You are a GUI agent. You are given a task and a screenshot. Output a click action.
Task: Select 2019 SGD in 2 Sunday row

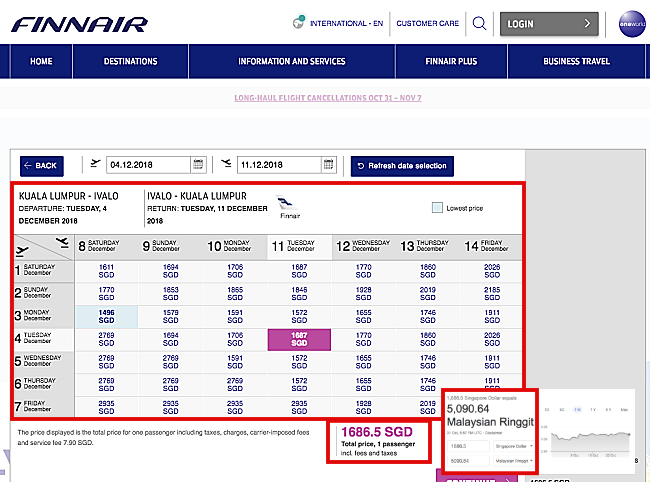point(428,294)
